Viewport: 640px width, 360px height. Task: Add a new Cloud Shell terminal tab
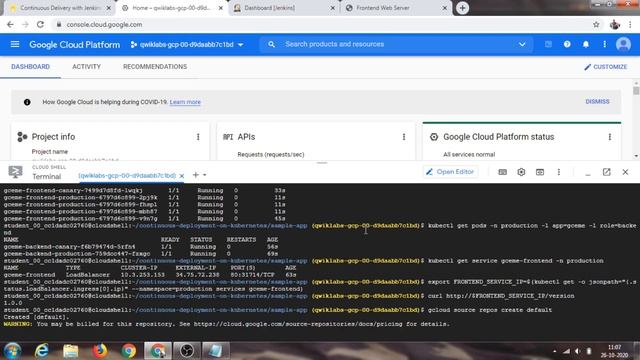click(196, 175)
